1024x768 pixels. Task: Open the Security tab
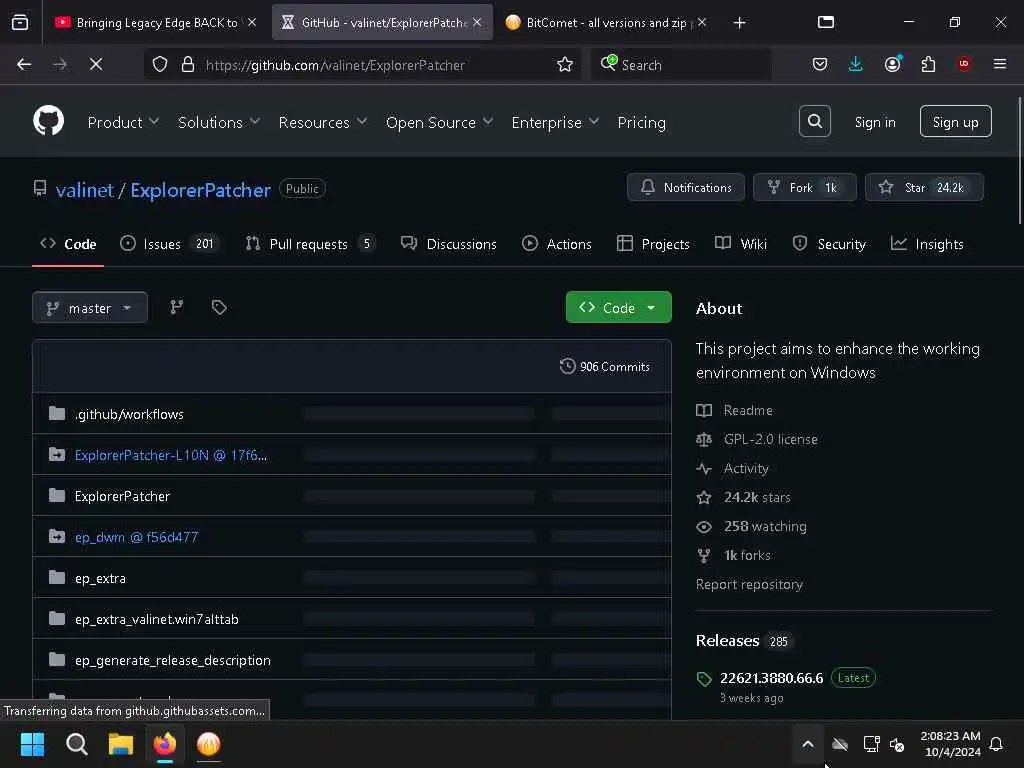click(x=829, y=244)
